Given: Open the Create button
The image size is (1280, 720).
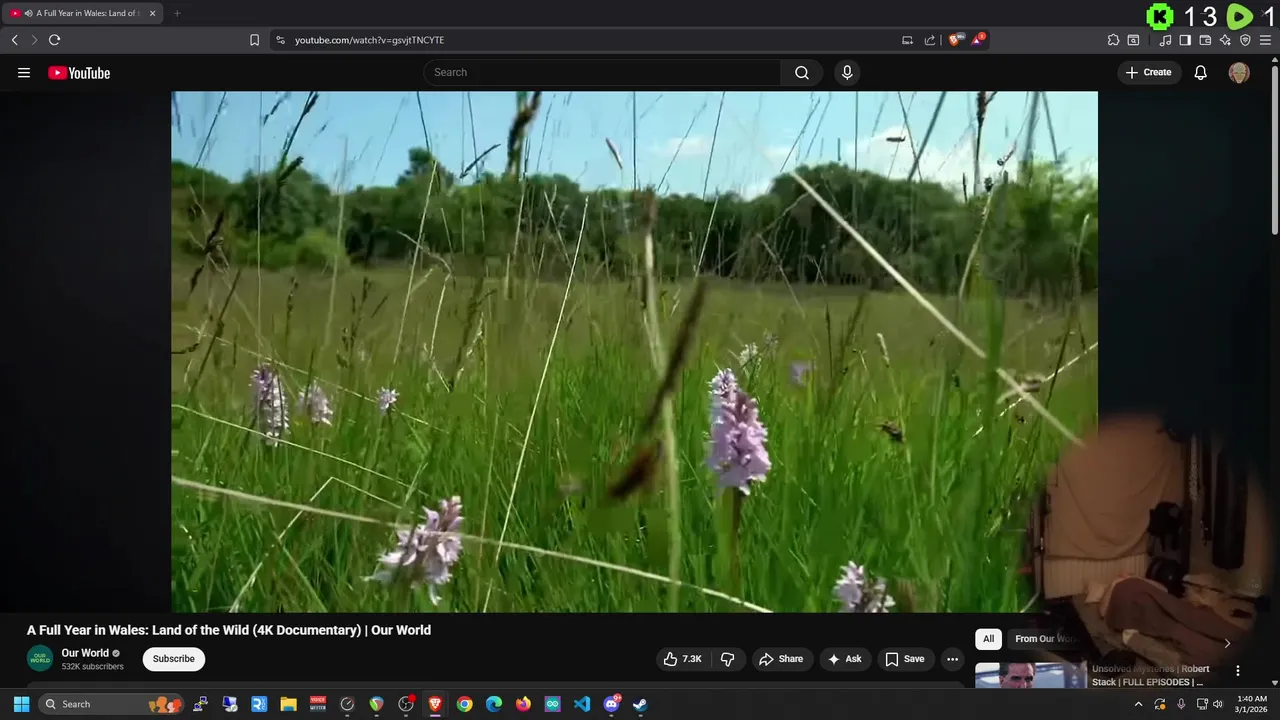Looking at the screenshot, I should pos(1149,72).
